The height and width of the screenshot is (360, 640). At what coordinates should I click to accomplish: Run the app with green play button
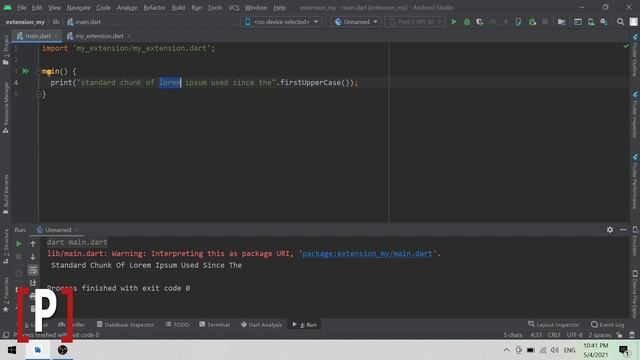coord(453,22)
